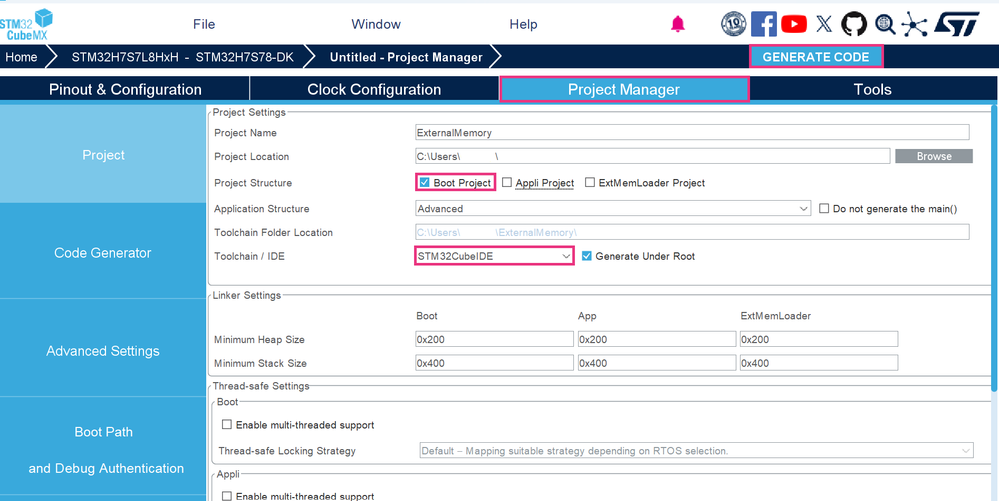This screenshot has width=999, height=501.
Task: Toggle the Generate Under Root checkbox
Action: (587, 256)
